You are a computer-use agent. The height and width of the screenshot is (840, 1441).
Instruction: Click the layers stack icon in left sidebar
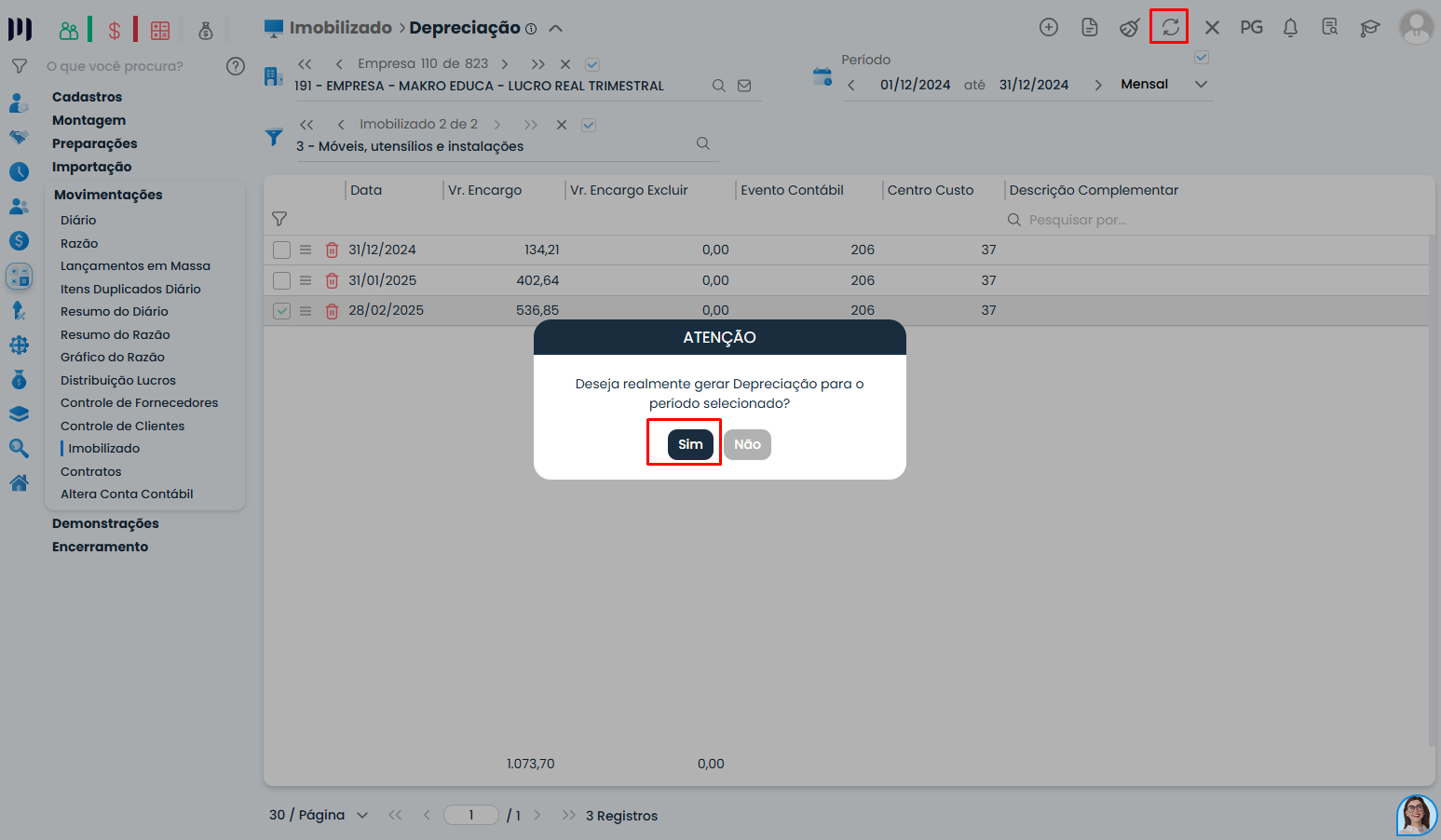pos(19,414)
